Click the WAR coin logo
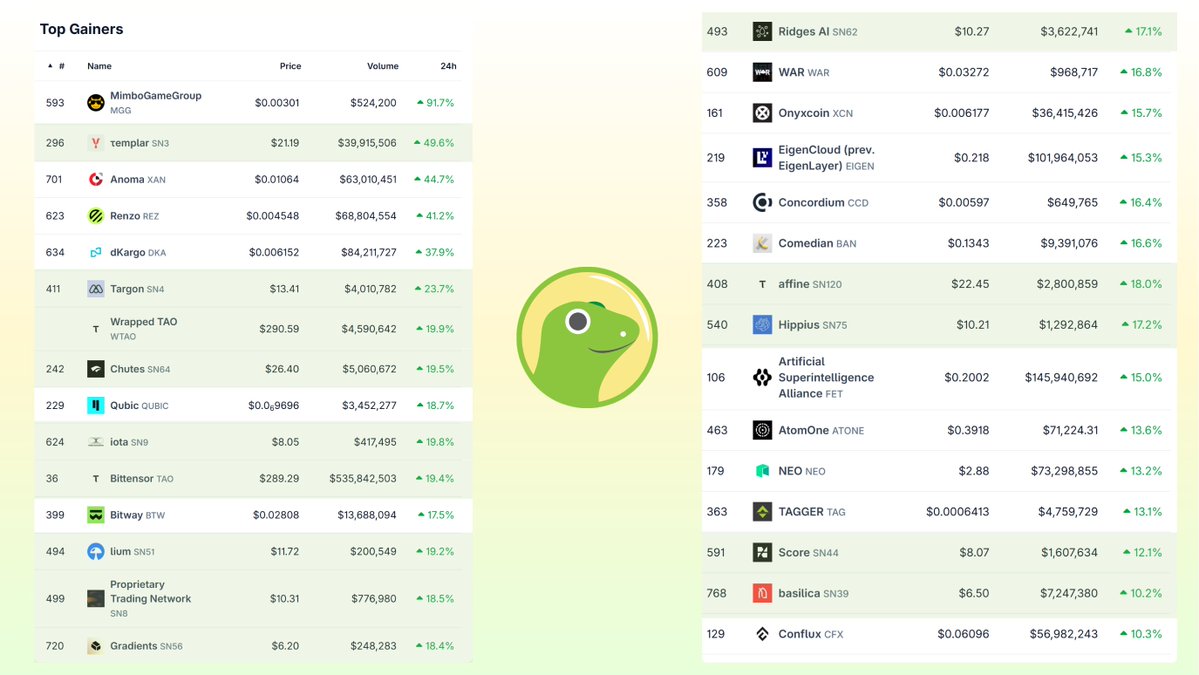1199x675 pixels. coord(762,72)
